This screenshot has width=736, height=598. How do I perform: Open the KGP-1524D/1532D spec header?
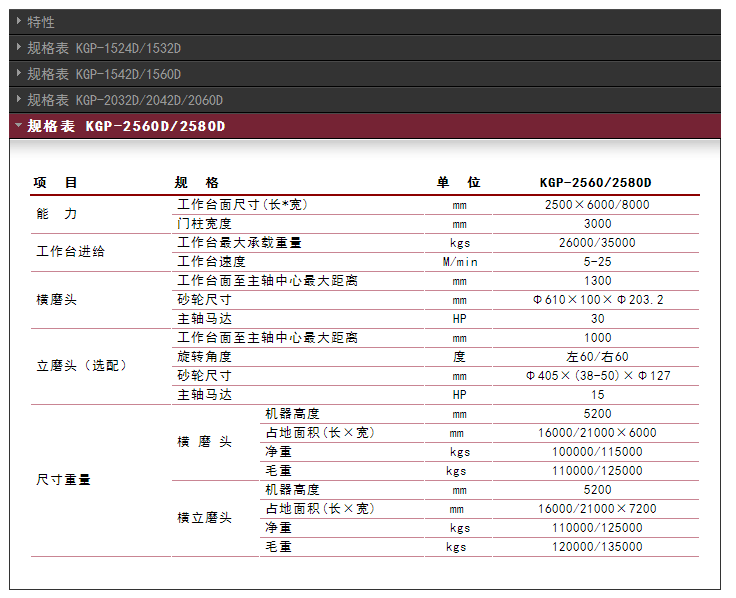[365, 48]
